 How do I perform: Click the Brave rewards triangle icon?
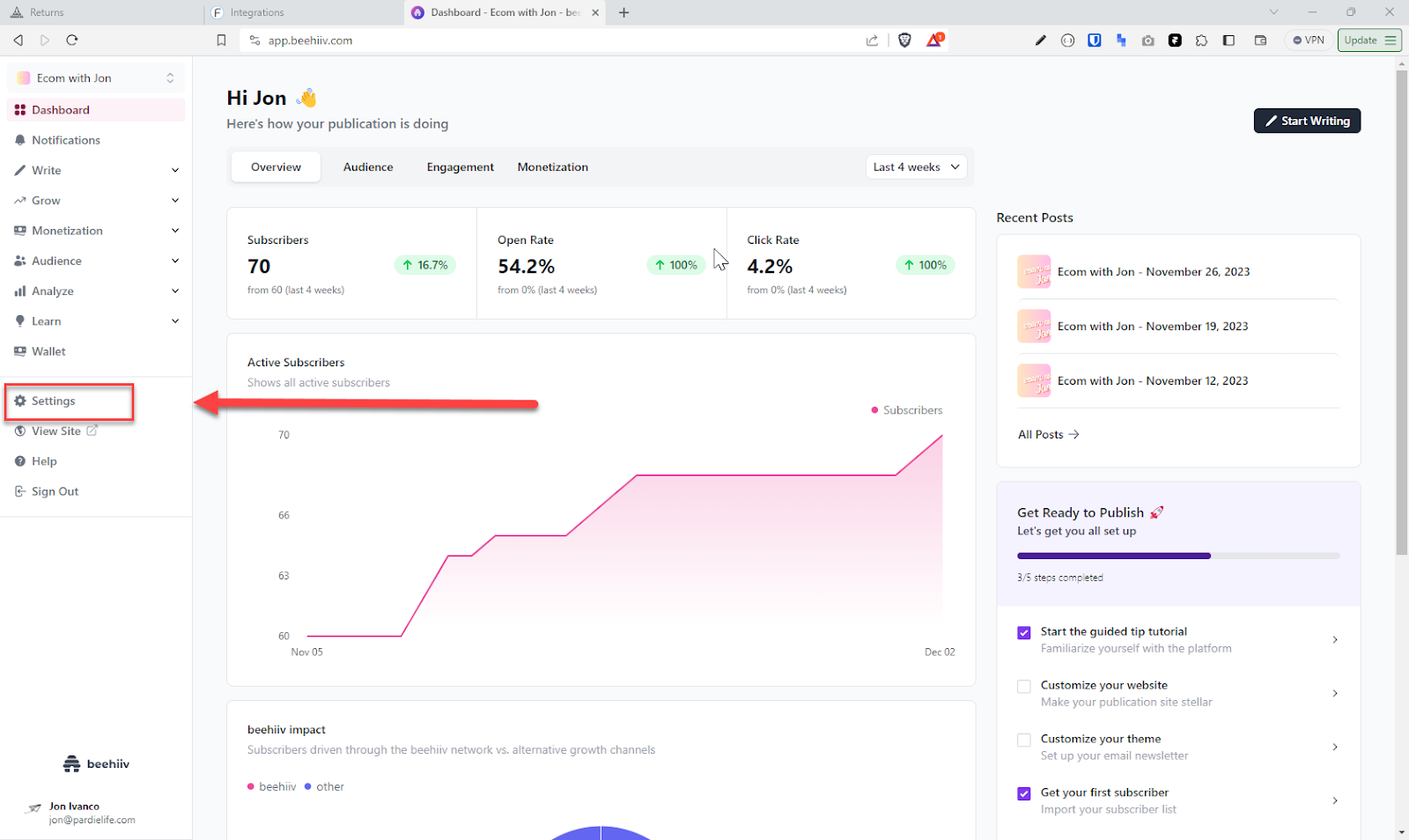(934, 41)
